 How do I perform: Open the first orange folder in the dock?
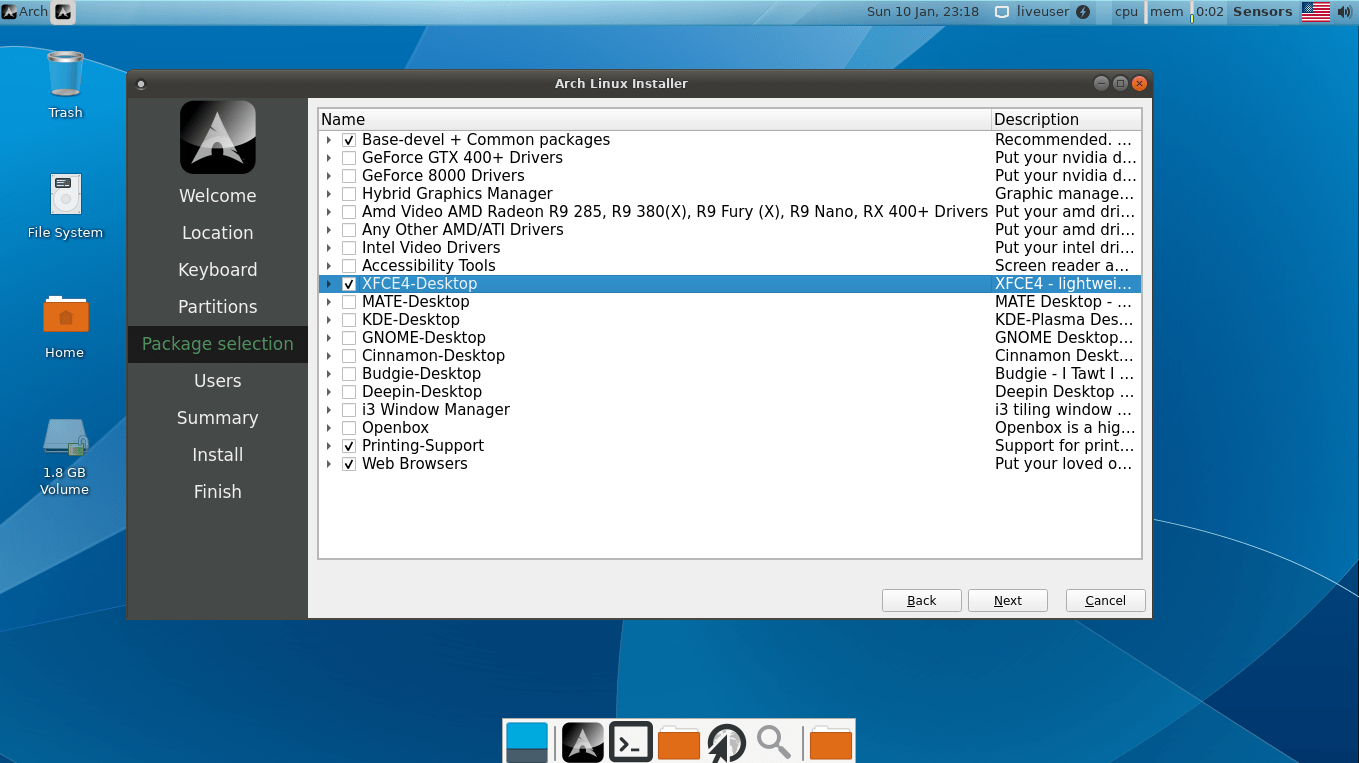click(x=679, y=742)
